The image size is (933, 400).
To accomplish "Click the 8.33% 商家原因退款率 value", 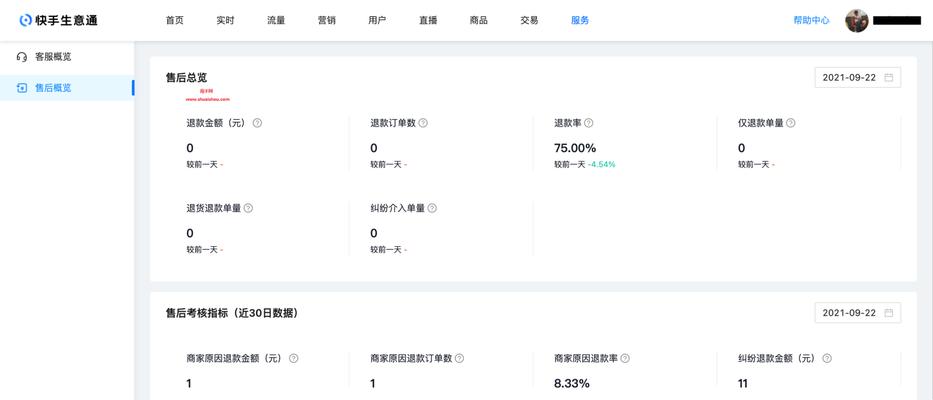I will coord(572,384).
